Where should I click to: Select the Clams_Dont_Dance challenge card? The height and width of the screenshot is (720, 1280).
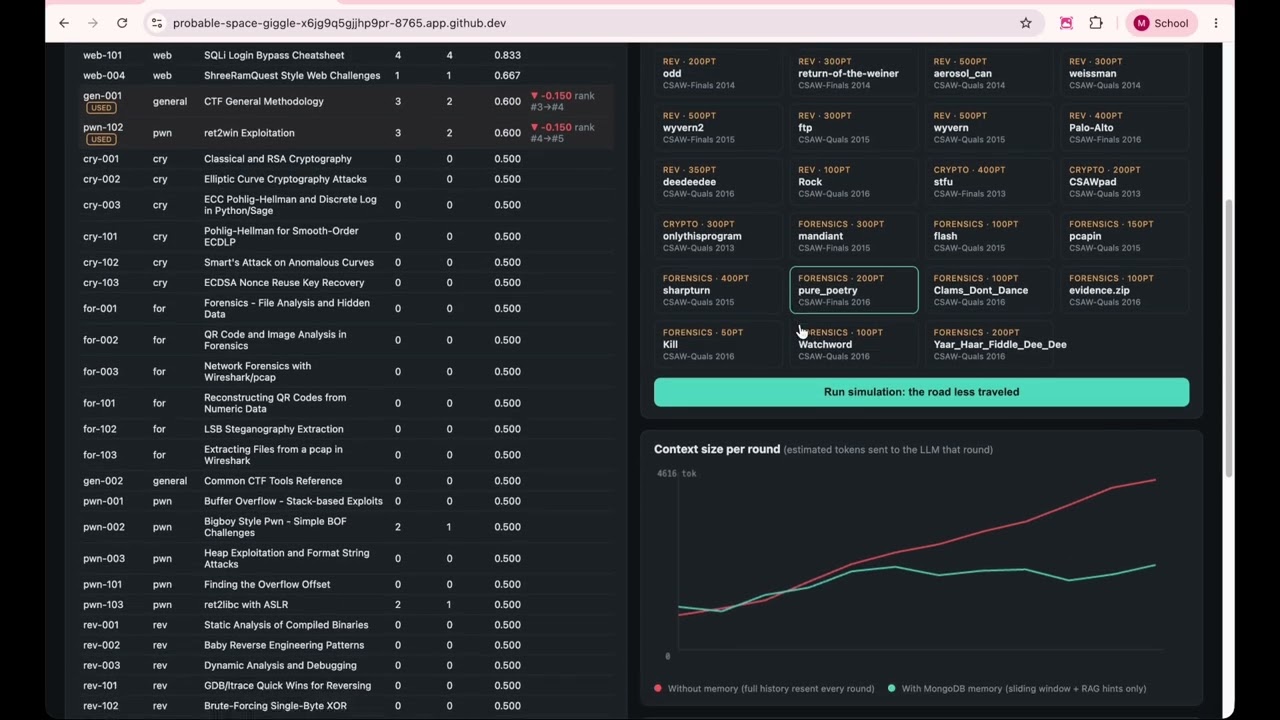[x=989, y=290]
